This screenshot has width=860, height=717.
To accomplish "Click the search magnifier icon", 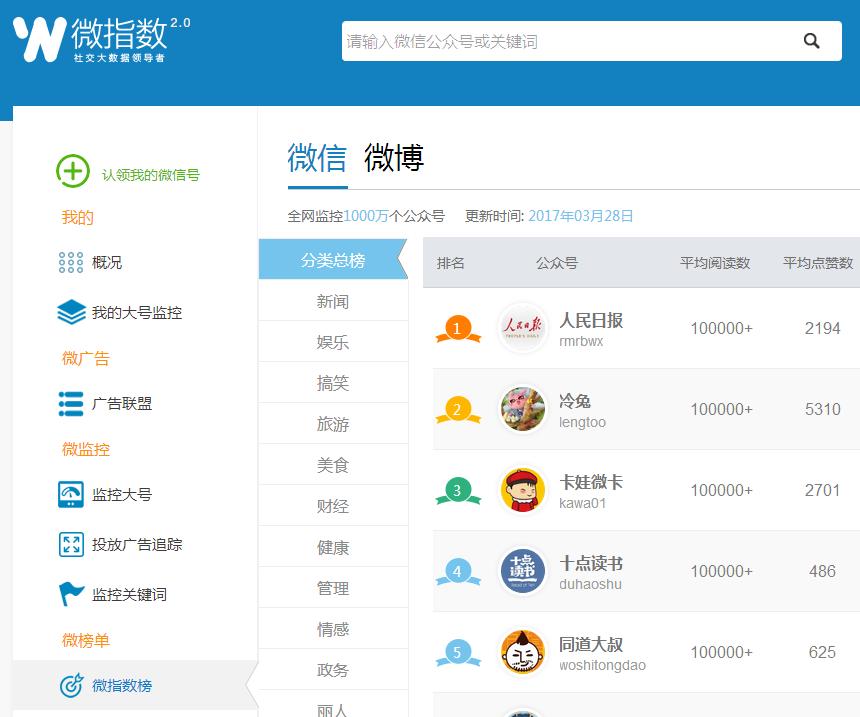I will pos(810,40).
